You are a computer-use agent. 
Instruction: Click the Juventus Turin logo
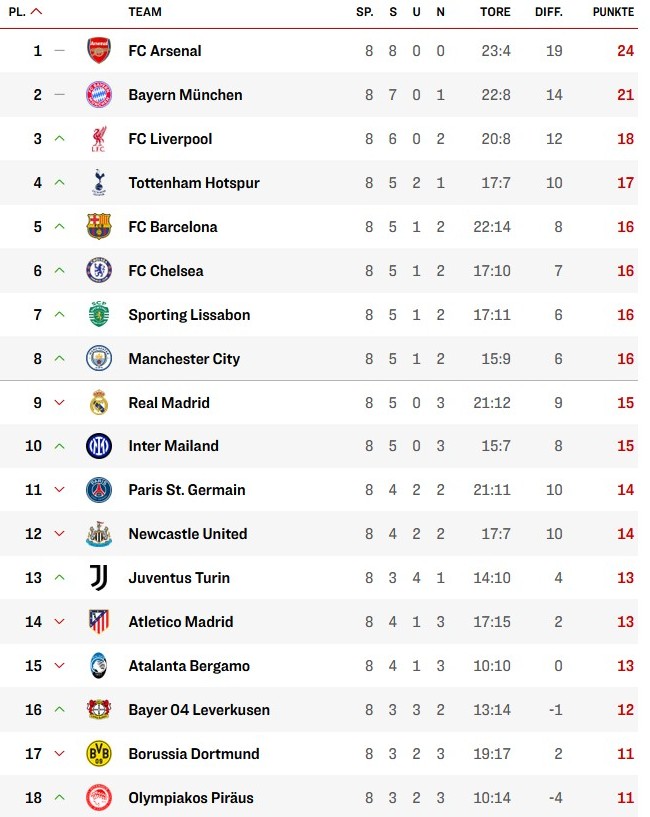tap(99, 578)
